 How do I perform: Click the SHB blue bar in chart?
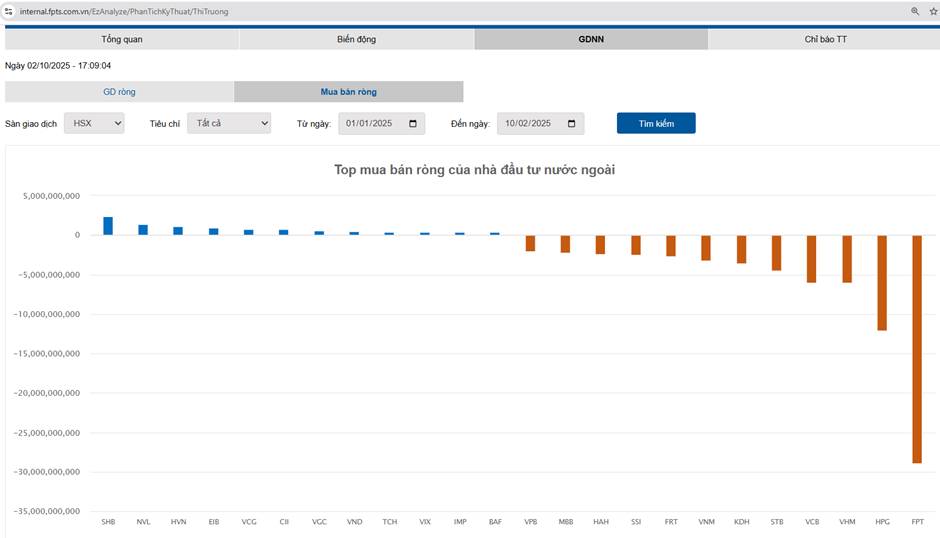click(108, 226)
